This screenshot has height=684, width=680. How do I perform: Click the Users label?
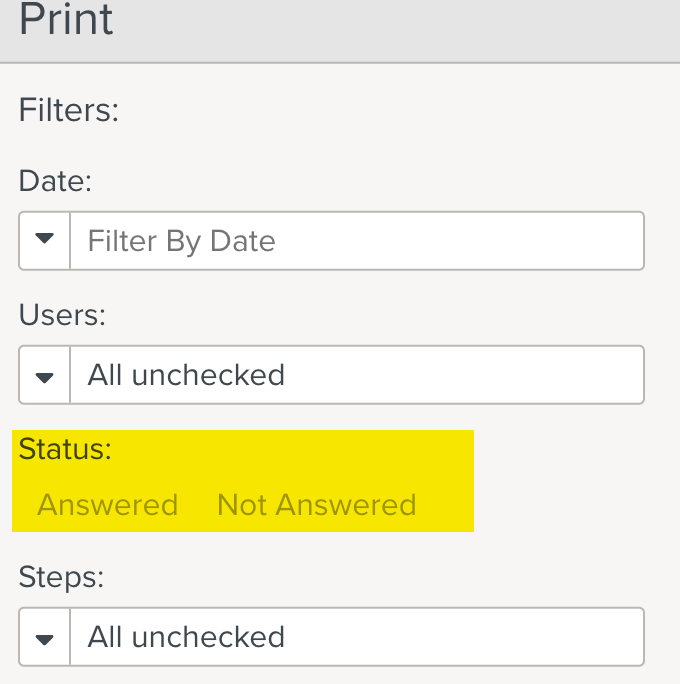[x=62, y=315]
